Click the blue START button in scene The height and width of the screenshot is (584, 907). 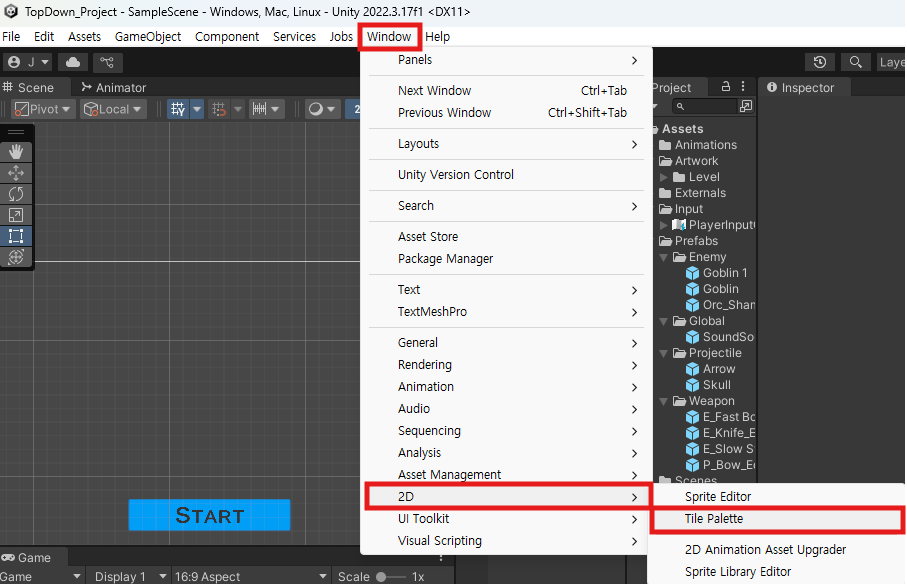[209, 515]
